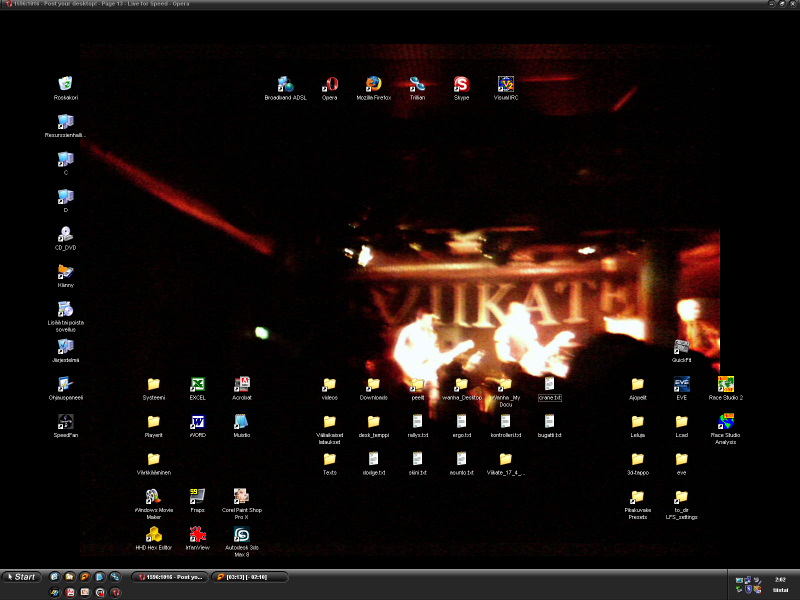The height and width of the screenshot is (600, 800).
Task: Select the kontrolleri.txt file
Action: tap(506, 426)
